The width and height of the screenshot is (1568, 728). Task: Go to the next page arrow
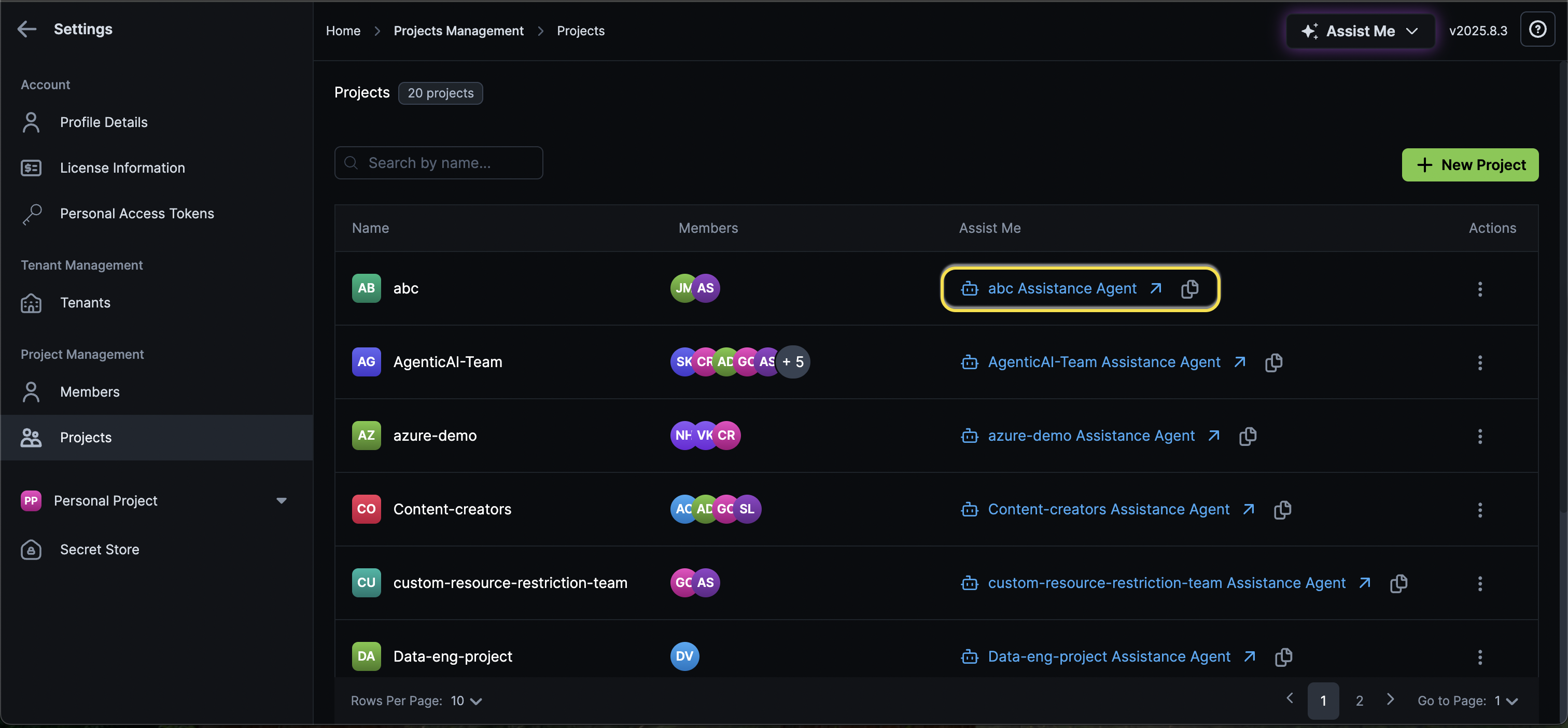1390,699
